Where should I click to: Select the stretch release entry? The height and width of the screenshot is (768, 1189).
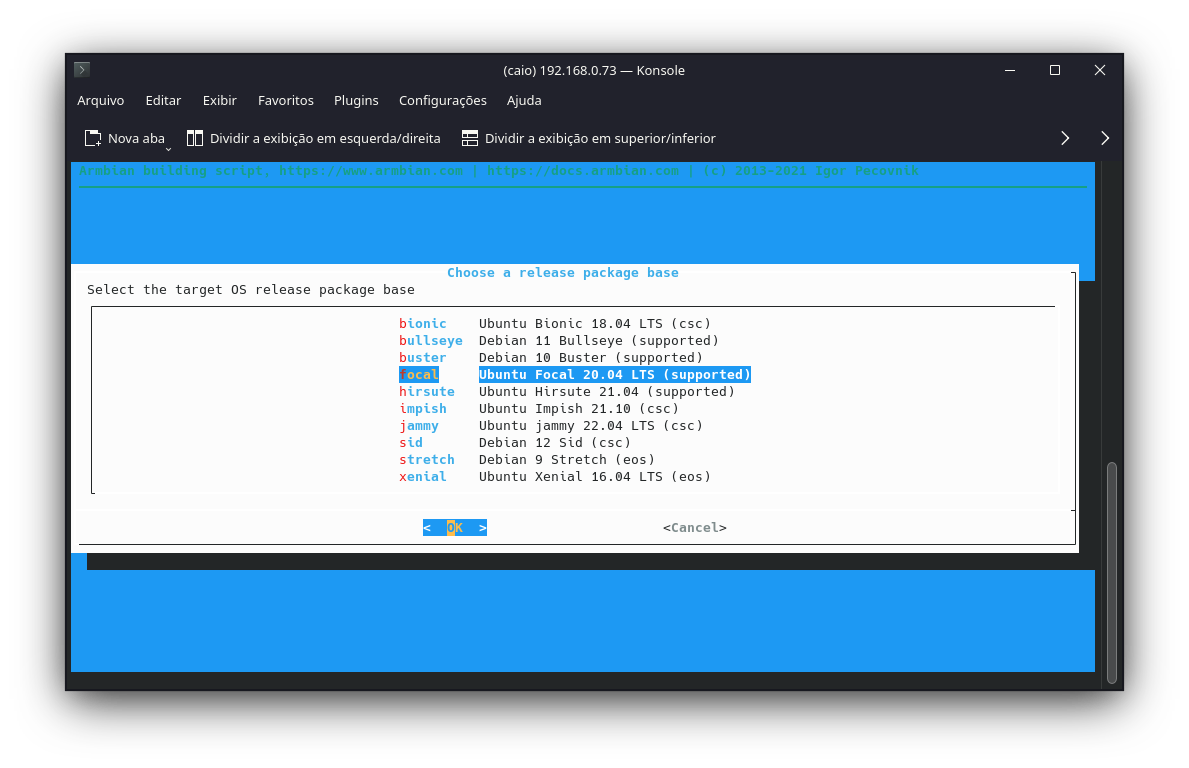coord(427,459)
